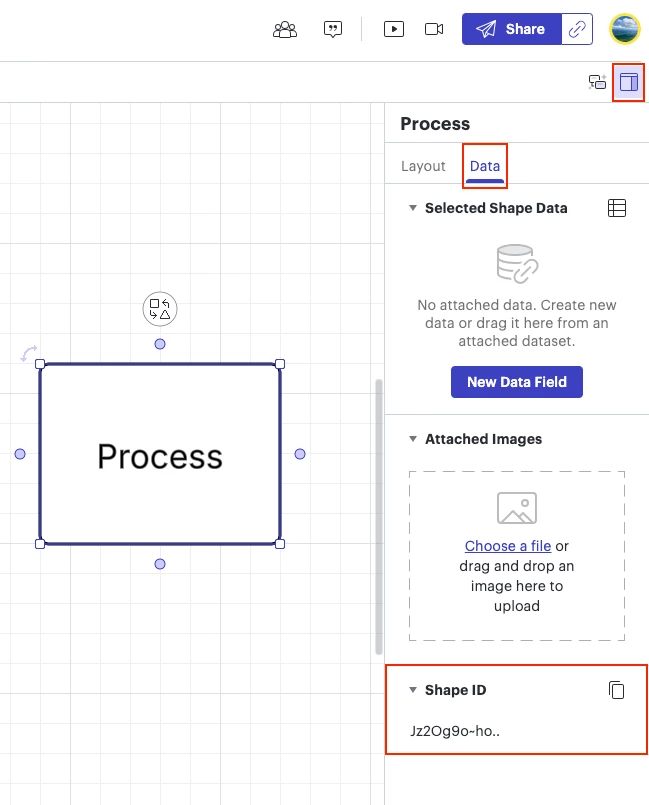Collapse the Shape ID section

[413, 690]
